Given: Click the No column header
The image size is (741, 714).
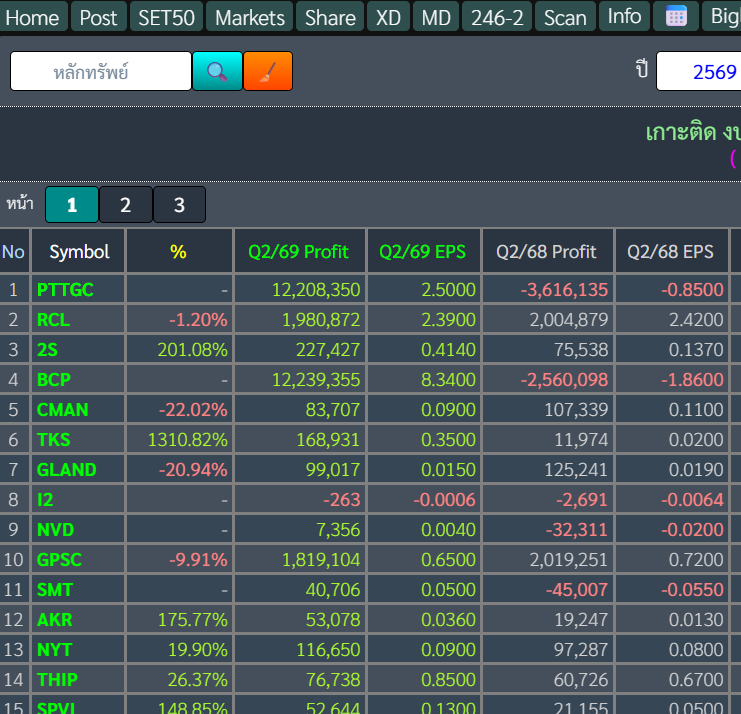Looking at the screenshot, I should [x=14, y=251].
